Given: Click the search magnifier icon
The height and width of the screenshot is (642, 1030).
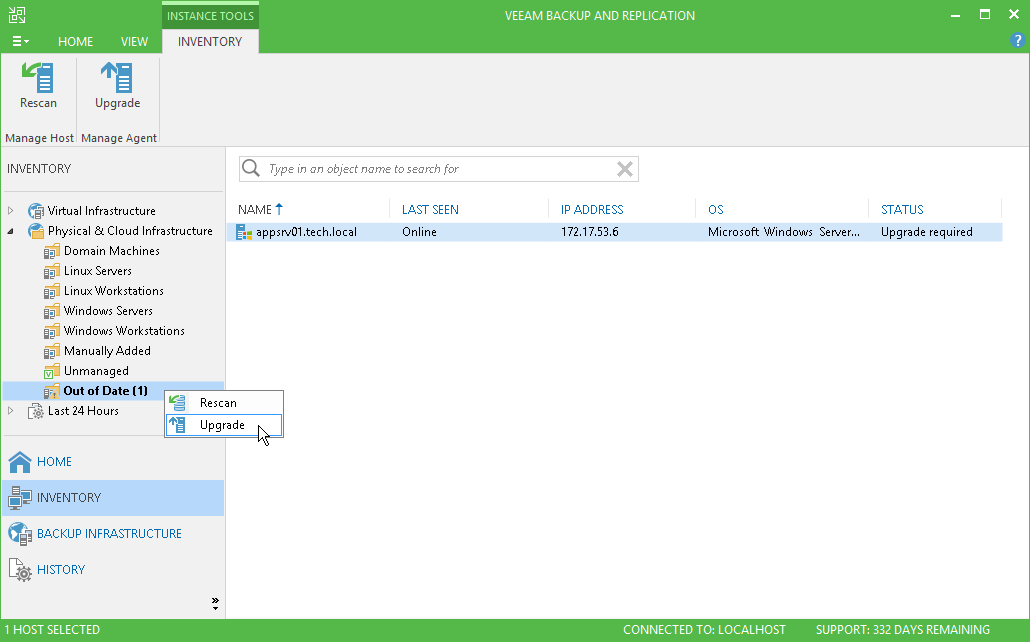Looking at the screenshot, I should point(251,169).
